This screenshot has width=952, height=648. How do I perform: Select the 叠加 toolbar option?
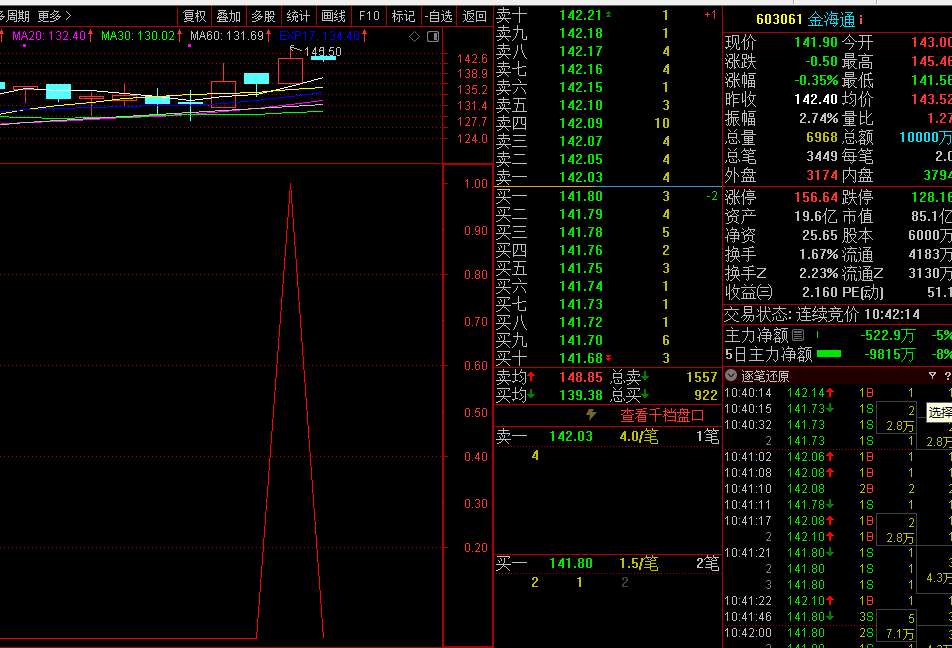click(228, 16)
